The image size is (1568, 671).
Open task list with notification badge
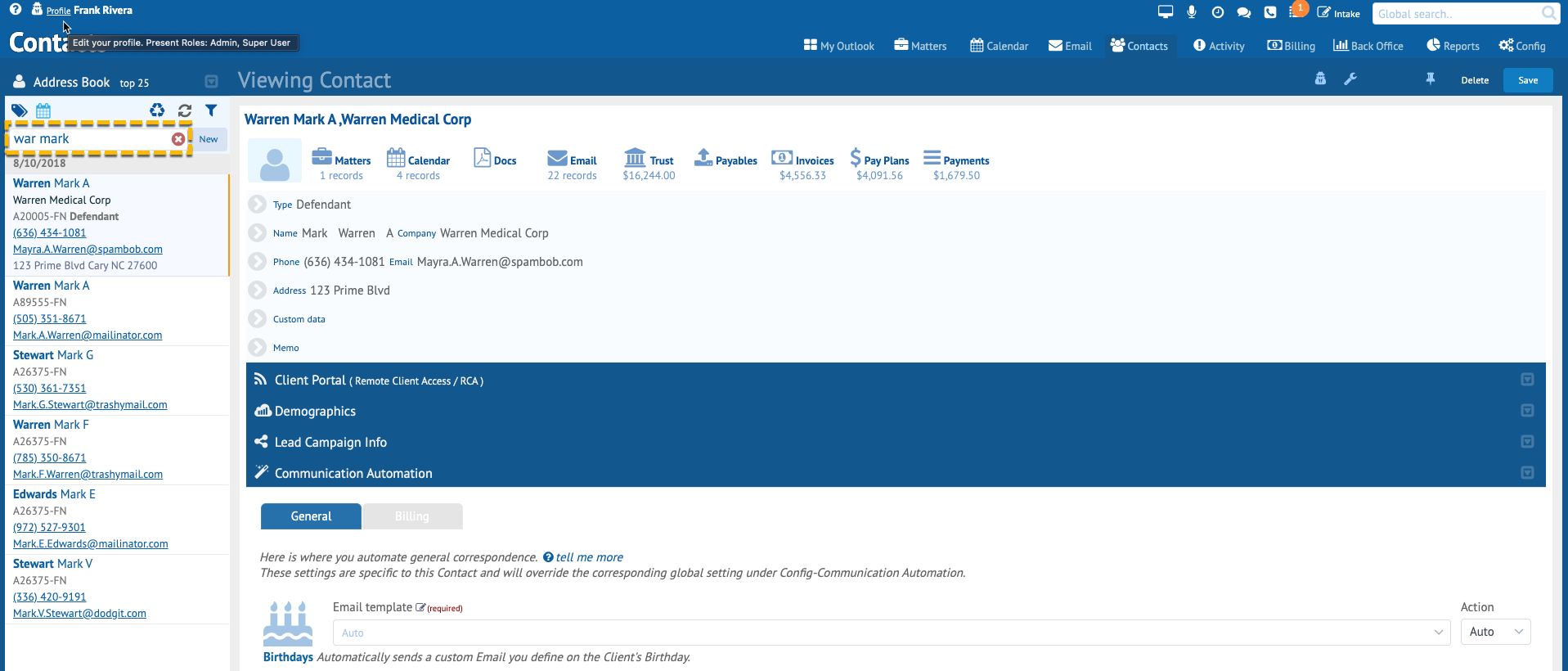1296,11
